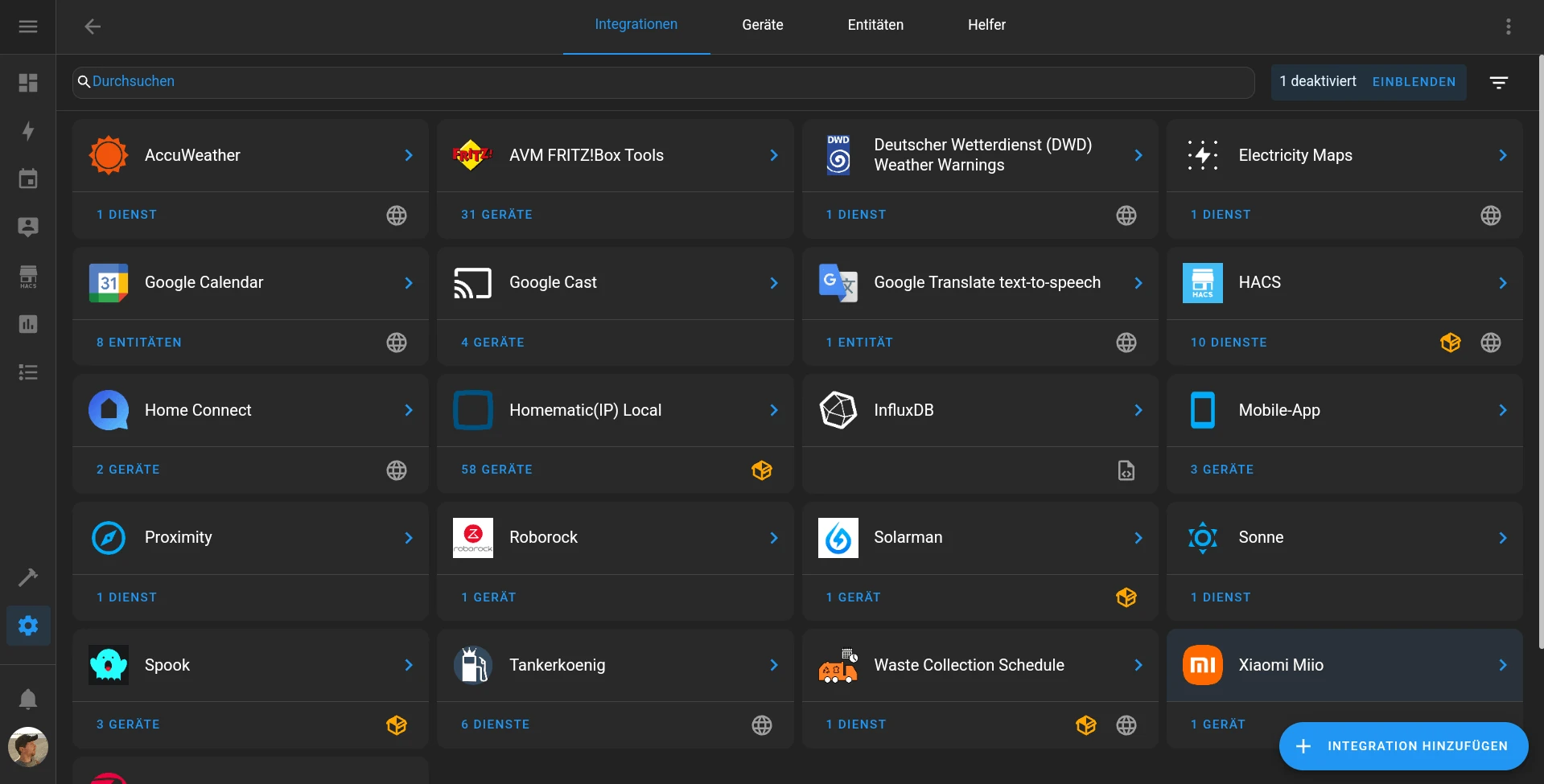Expand Waste Collection Schedule chevron
Image resolution: width=1544 pixels, height=784 pixels.
click(x=1138, y=665)
